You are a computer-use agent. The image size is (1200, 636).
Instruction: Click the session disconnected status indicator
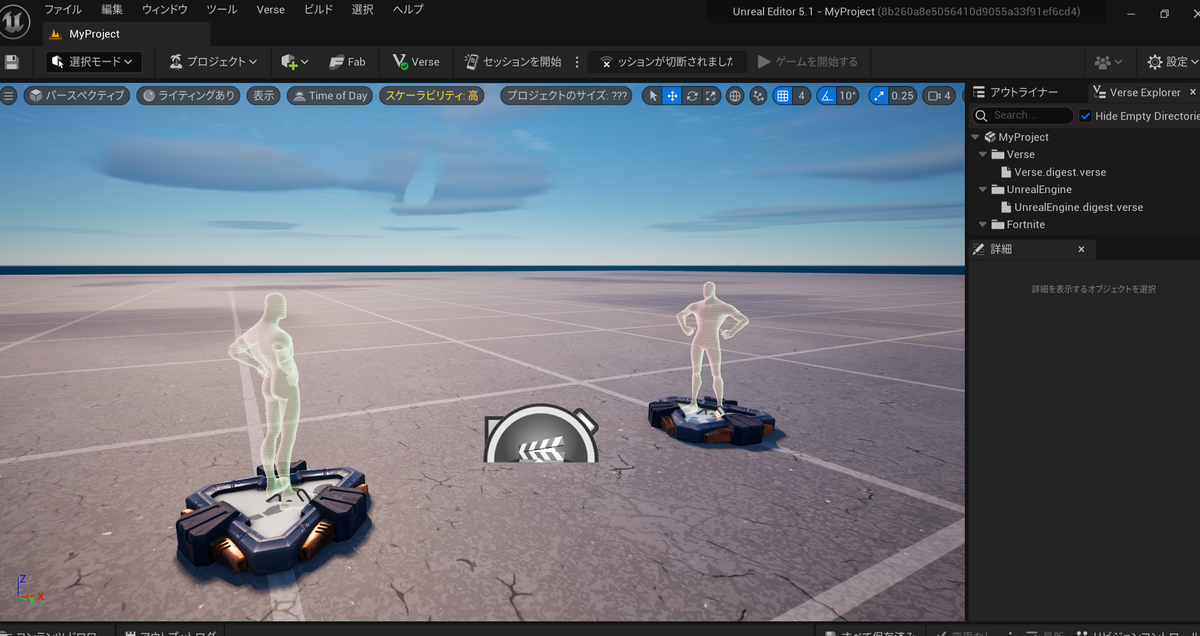point(667,62)
